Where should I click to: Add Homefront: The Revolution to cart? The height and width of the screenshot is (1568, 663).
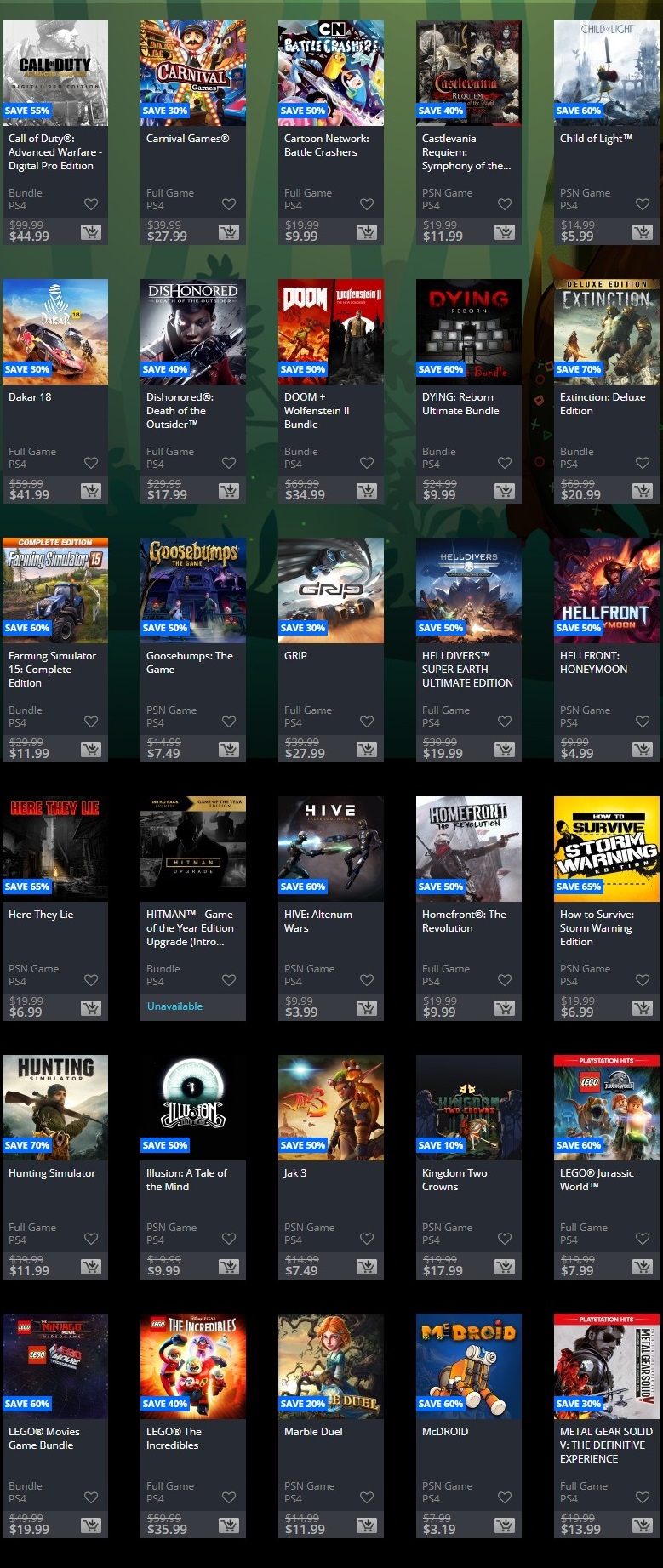(504, 1007)
